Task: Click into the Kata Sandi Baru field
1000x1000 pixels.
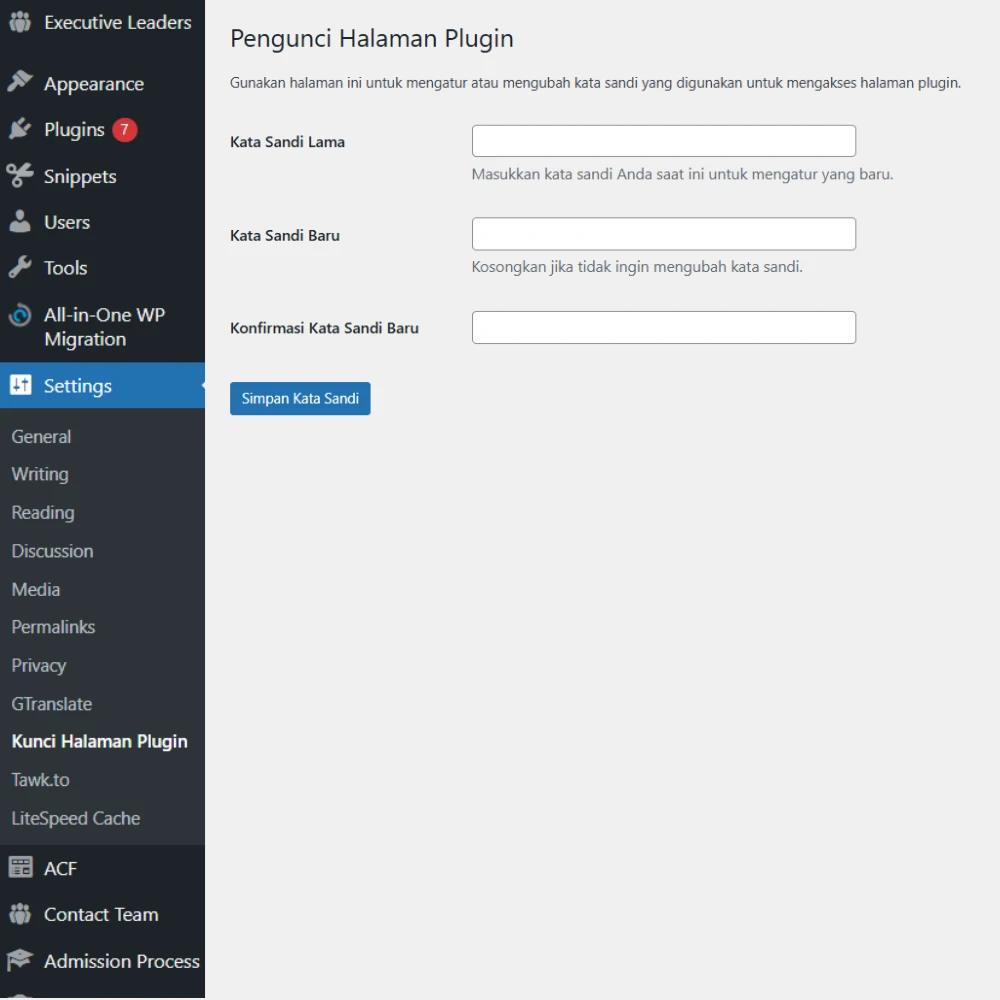Action: [x=663, y=234]
